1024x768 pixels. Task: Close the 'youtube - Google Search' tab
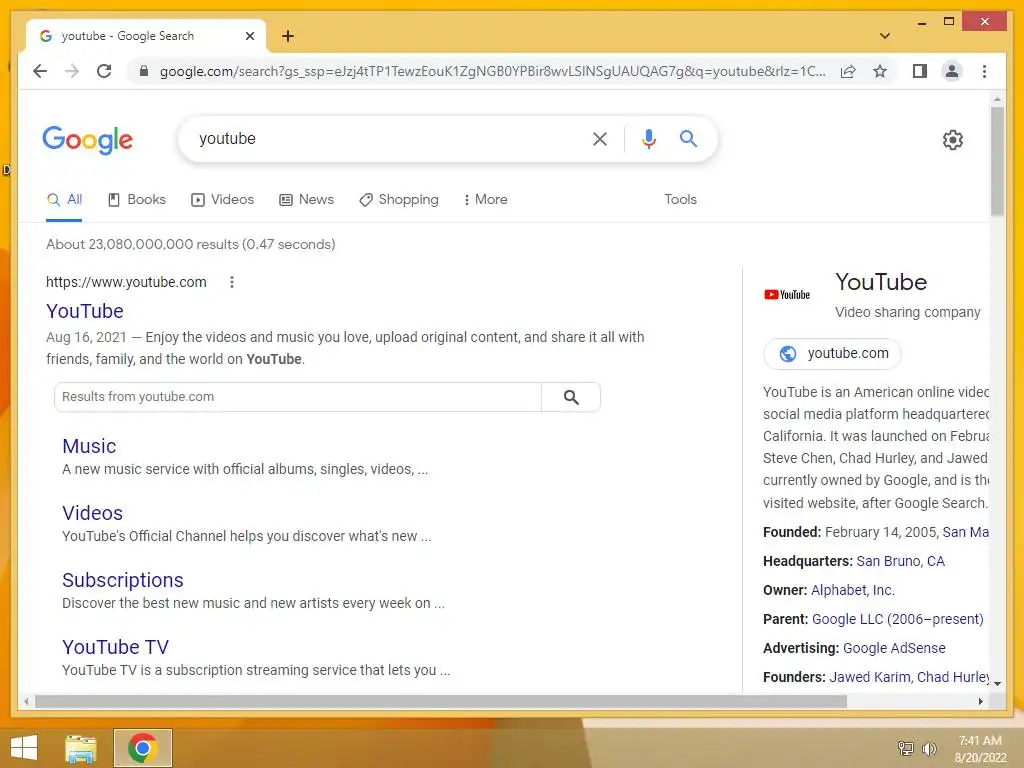point(249,36)
